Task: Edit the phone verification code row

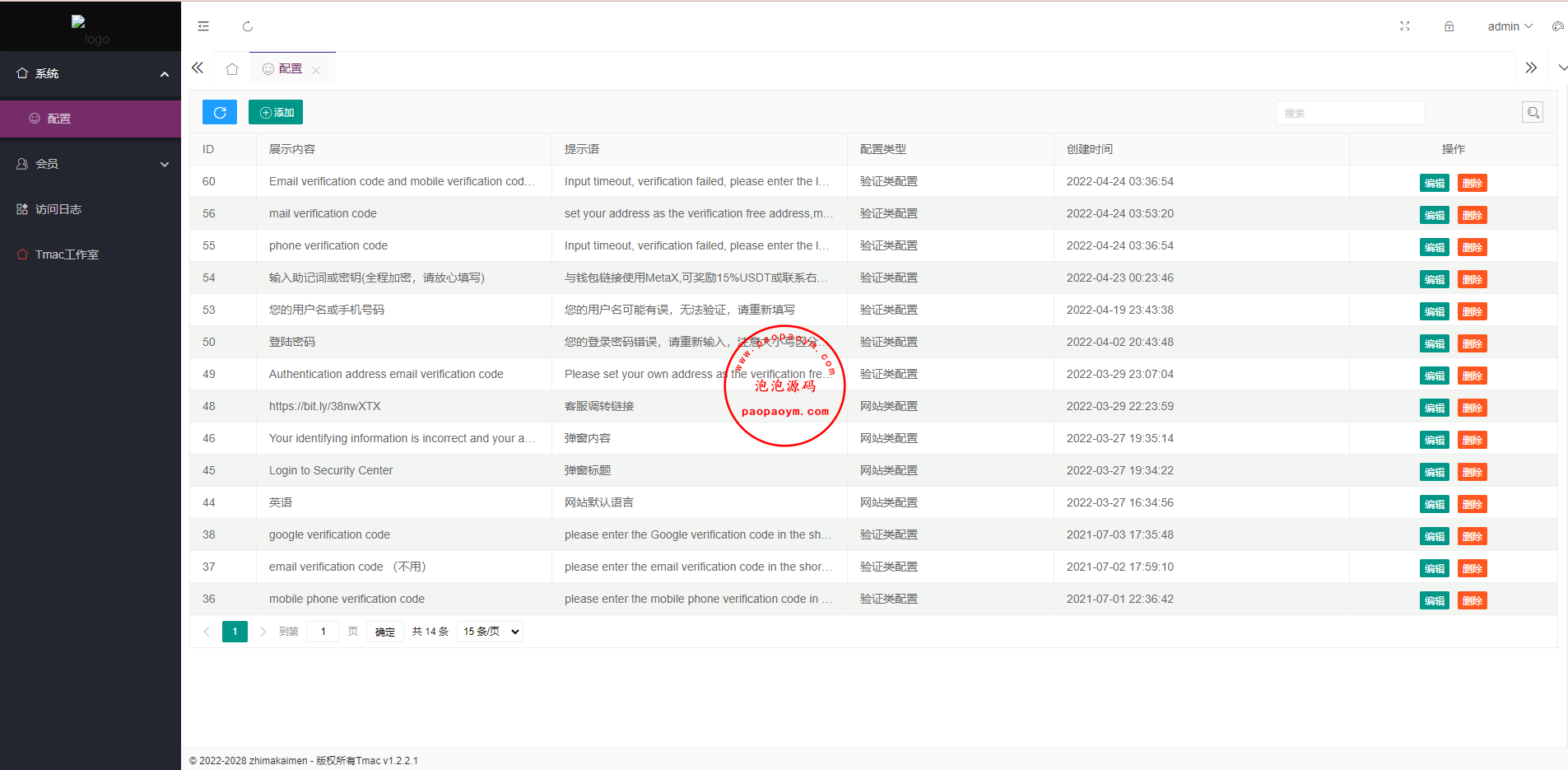Action: 1435,247
